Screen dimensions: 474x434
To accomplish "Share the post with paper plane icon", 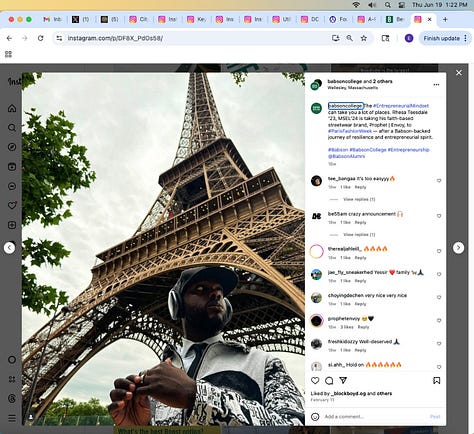I will pyautogui.click(x=343, y=380).
